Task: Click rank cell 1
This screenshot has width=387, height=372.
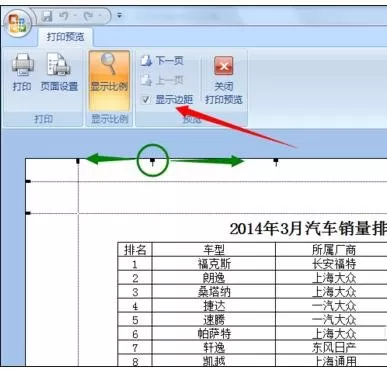Action: (x=135, y=264)
